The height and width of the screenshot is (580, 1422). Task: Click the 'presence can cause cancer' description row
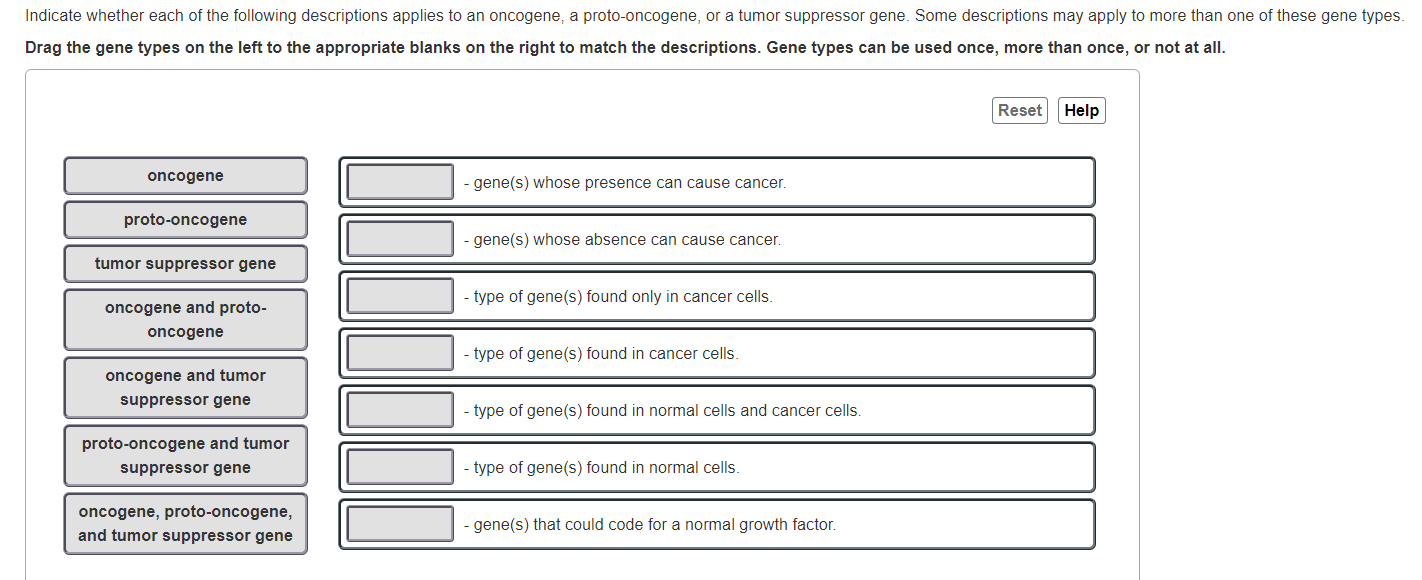[x=716, y=182]
